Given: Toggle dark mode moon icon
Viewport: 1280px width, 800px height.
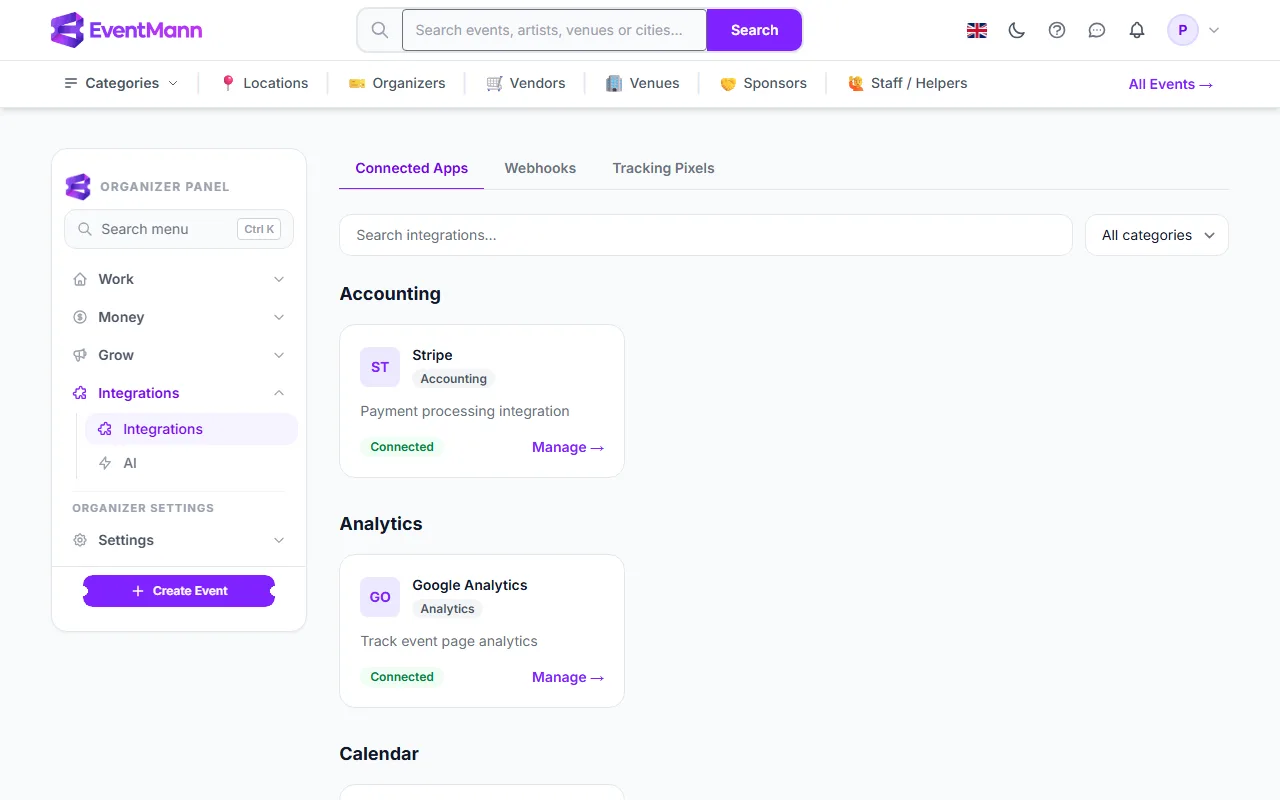Looking at the screenshot, I should coord(1017,30).
